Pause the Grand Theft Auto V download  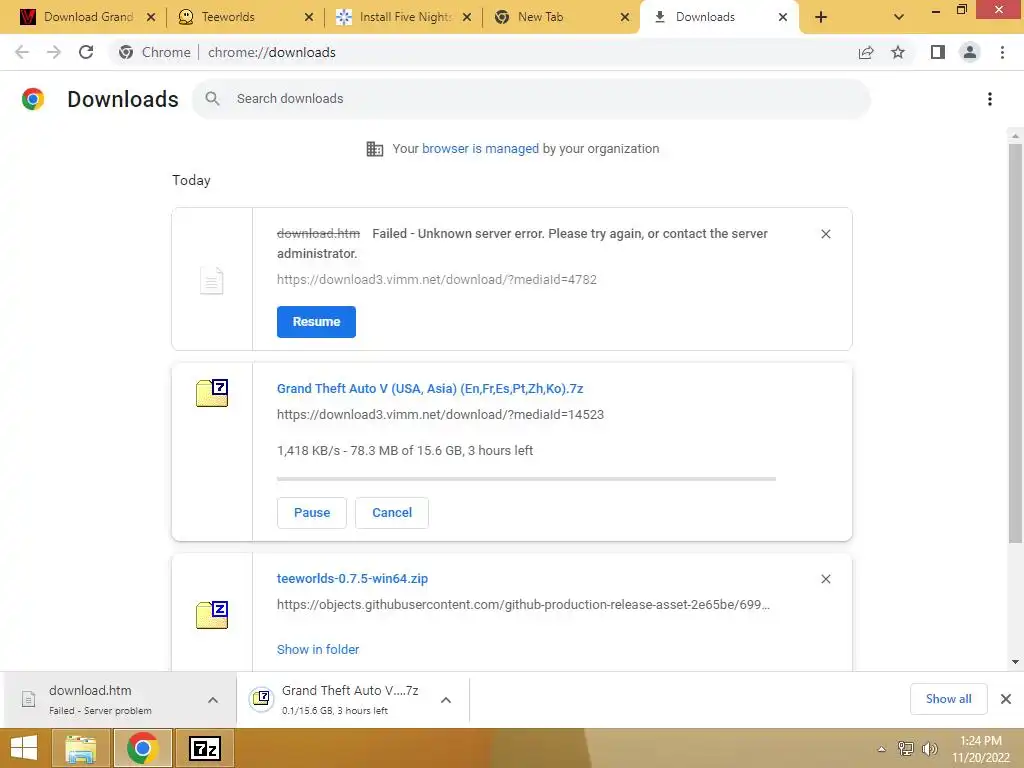click(x=312, y=513)
